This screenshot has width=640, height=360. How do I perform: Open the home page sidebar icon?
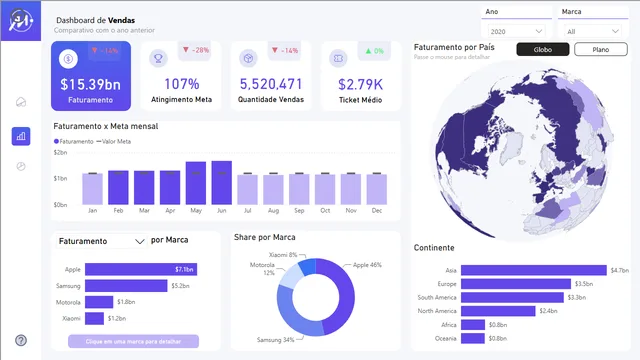(x=21, y=102)
